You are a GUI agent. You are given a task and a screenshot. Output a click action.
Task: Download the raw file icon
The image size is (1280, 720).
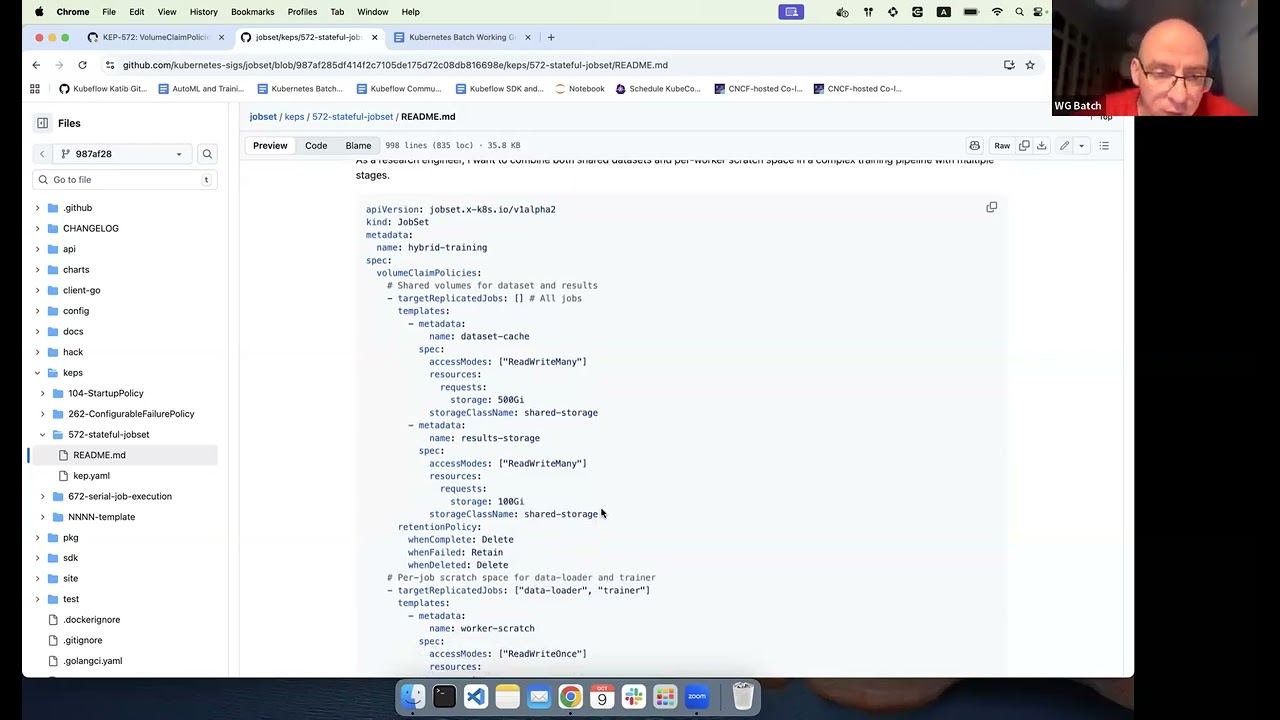(x=1041, y=146)
